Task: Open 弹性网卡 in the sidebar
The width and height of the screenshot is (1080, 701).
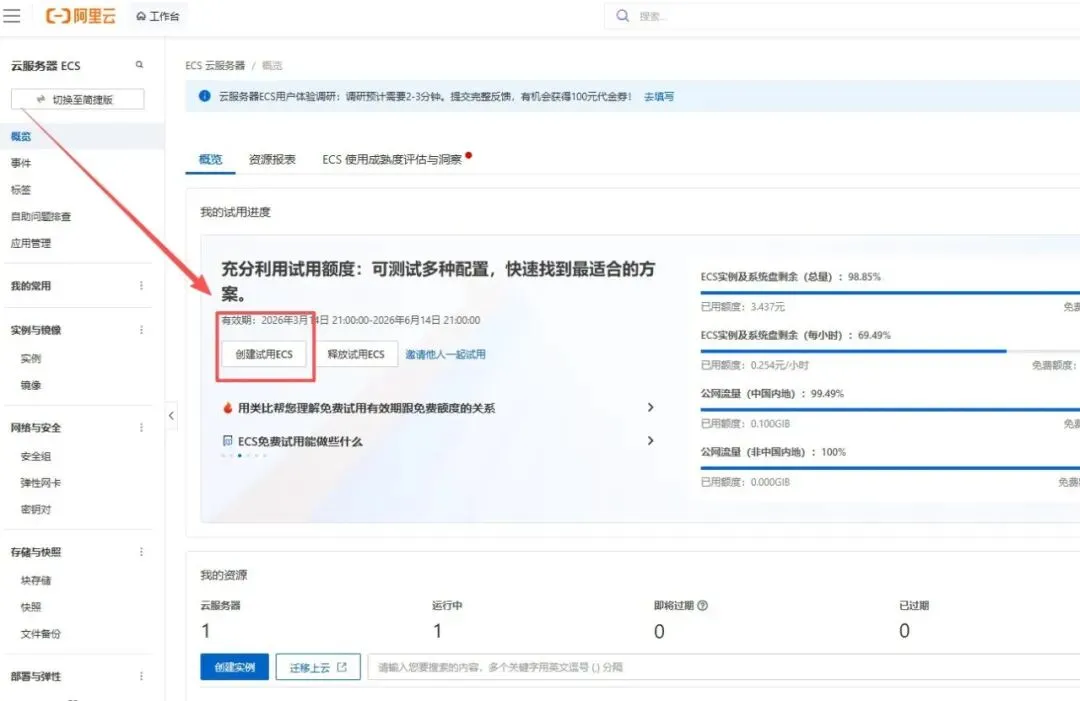Action: click(x=41, y=483)
